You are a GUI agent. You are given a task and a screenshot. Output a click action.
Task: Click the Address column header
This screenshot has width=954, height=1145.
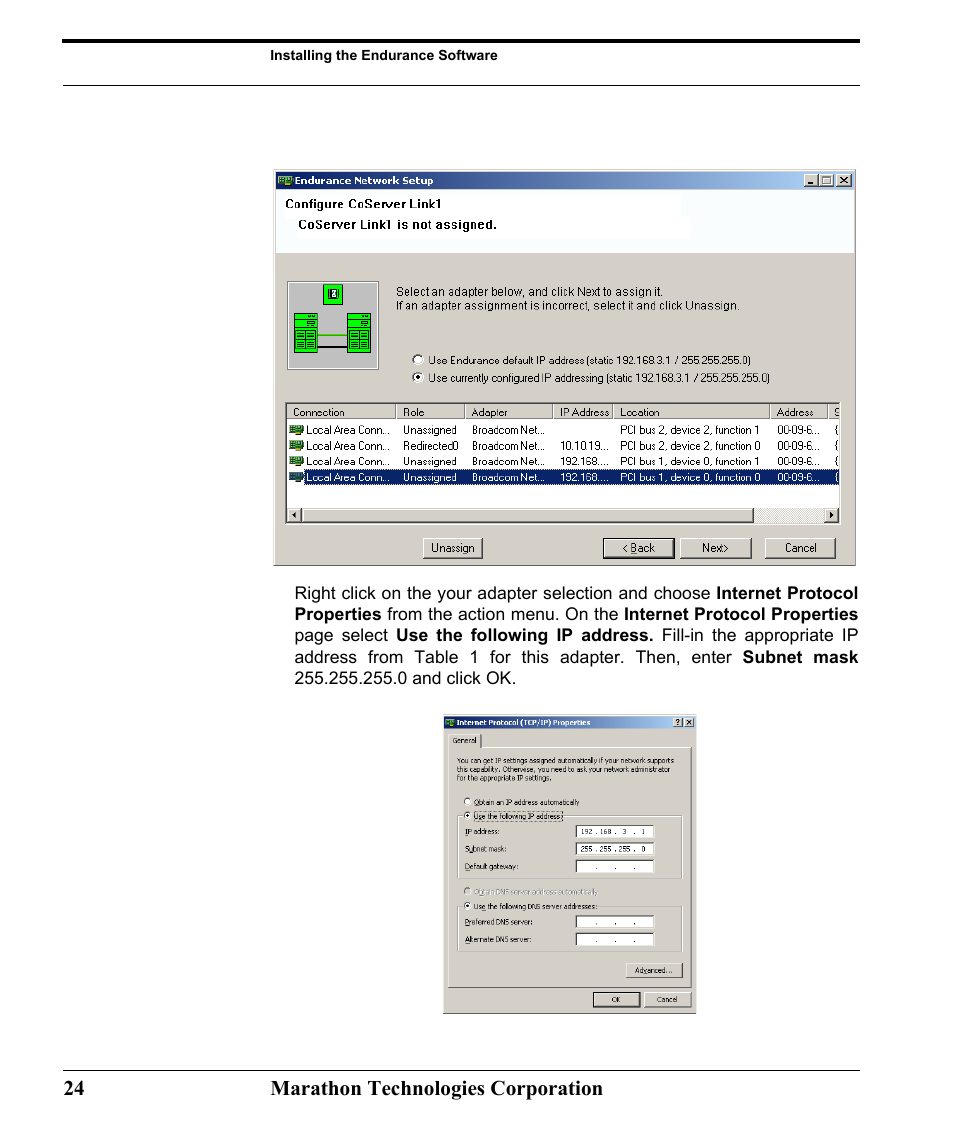[798, 412]
